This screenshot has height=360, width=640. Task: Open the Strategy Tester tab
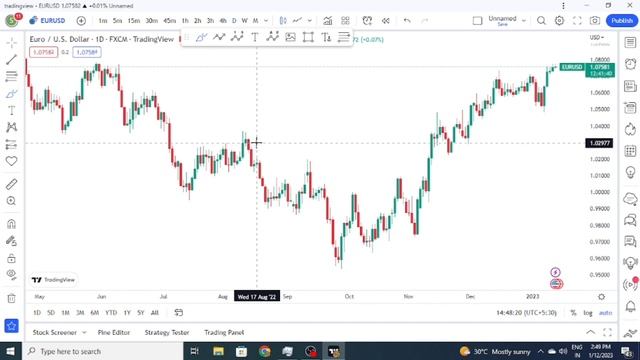(x=167, y=333)
